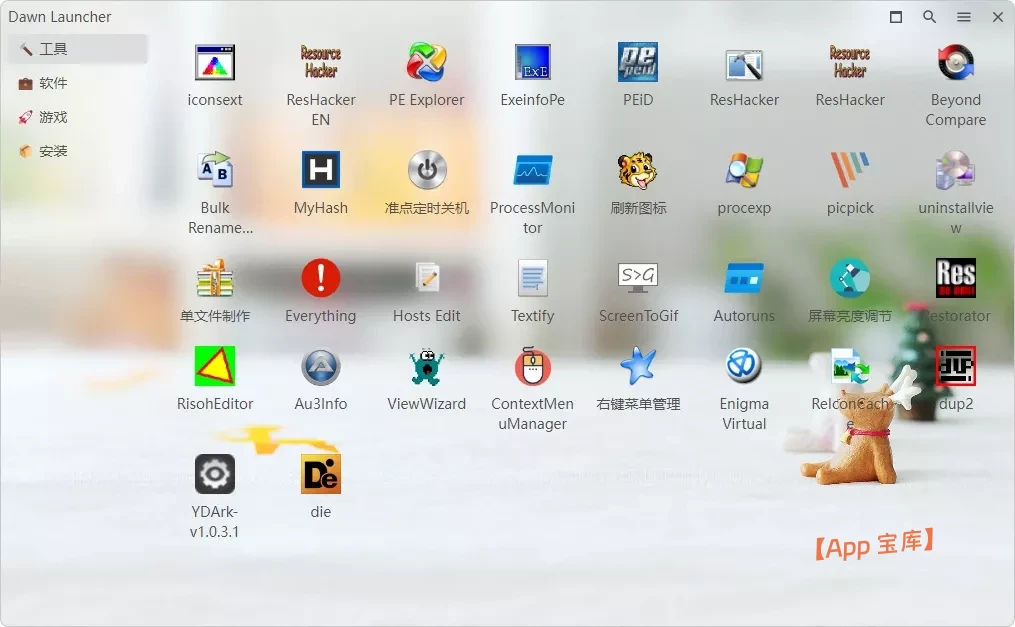Screen dimensions: 1015x627
Task: Run Beyond Compare
Action: pos(955,62)
